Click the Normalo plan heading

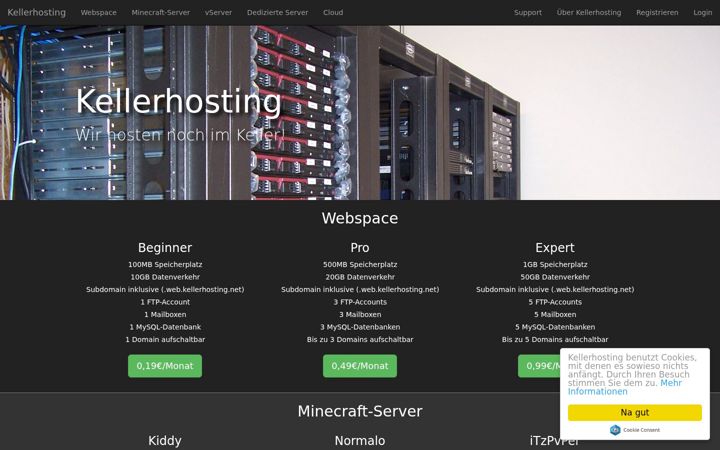(x=360, y=441)
